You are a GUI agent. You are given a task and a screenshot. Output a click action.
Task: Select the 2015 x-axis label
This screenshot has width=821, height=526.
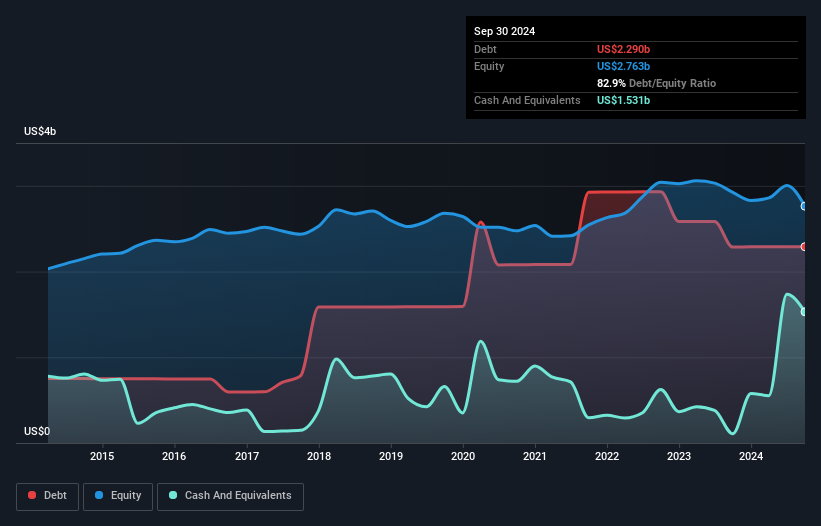(x=102, y=456)
